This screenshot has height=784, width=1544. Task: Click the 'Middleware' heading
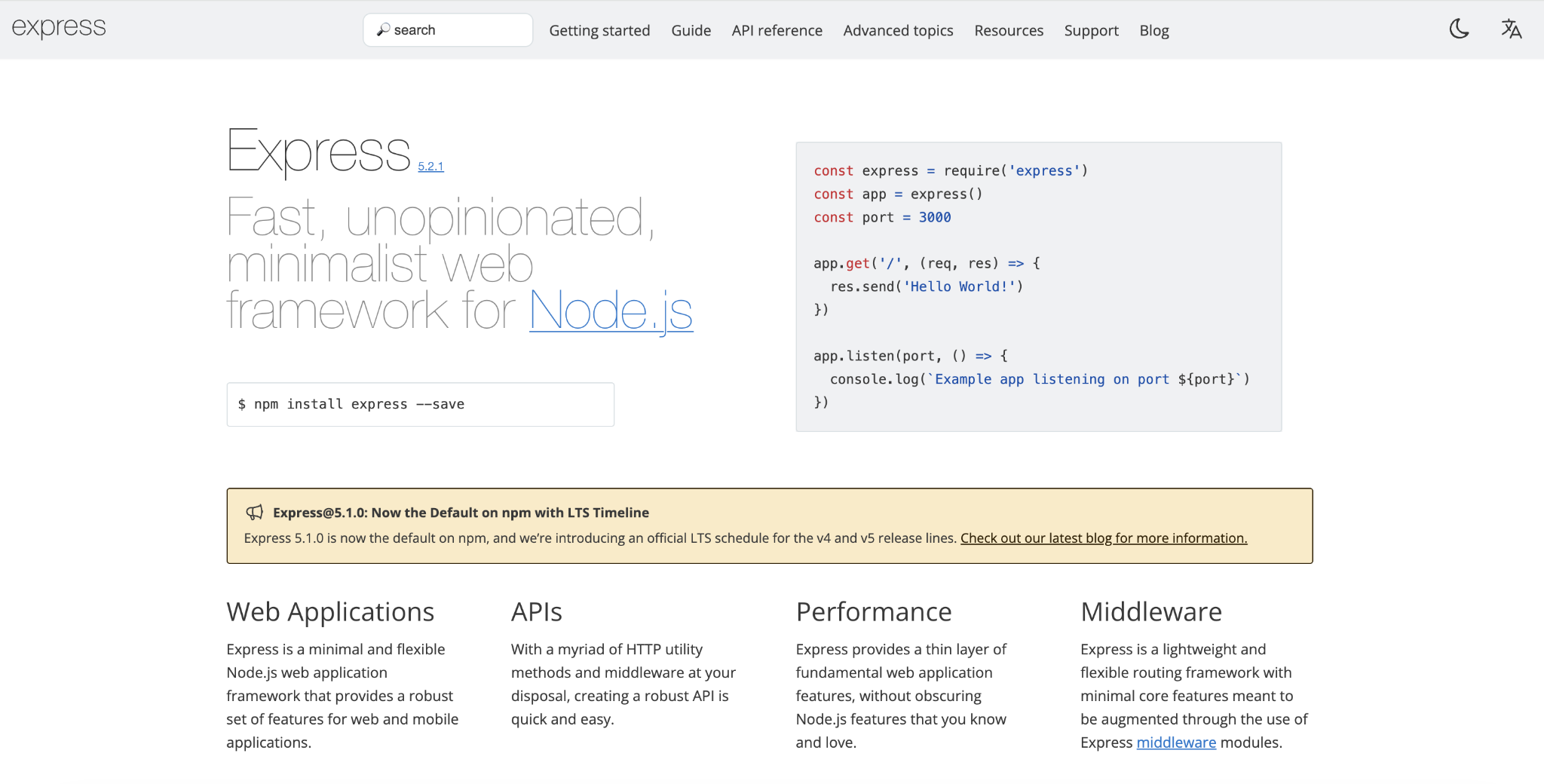point(1151,612)
